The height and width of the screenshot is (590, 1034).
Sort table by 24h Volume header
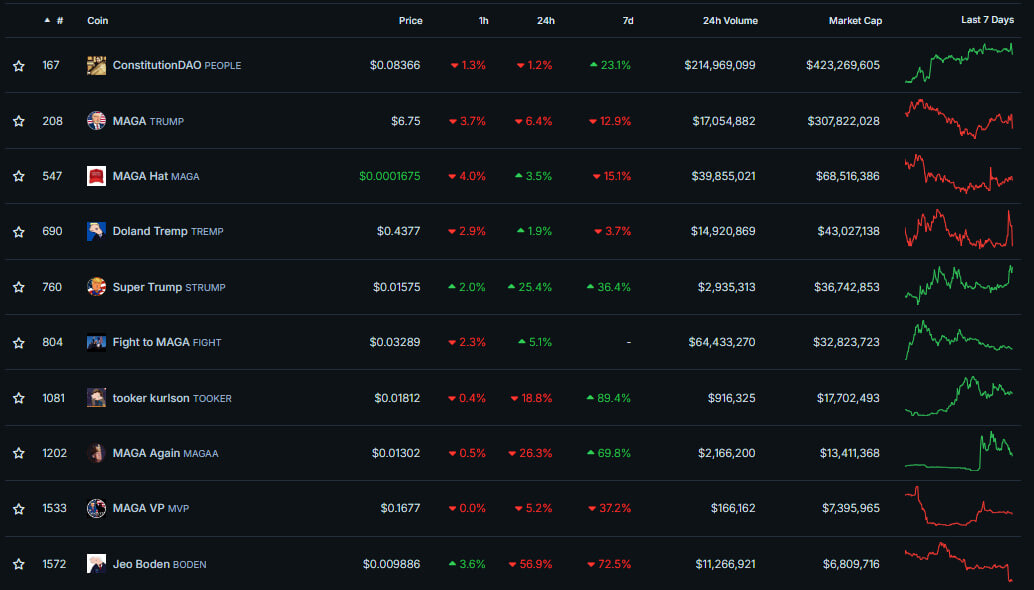click(730, 20)
